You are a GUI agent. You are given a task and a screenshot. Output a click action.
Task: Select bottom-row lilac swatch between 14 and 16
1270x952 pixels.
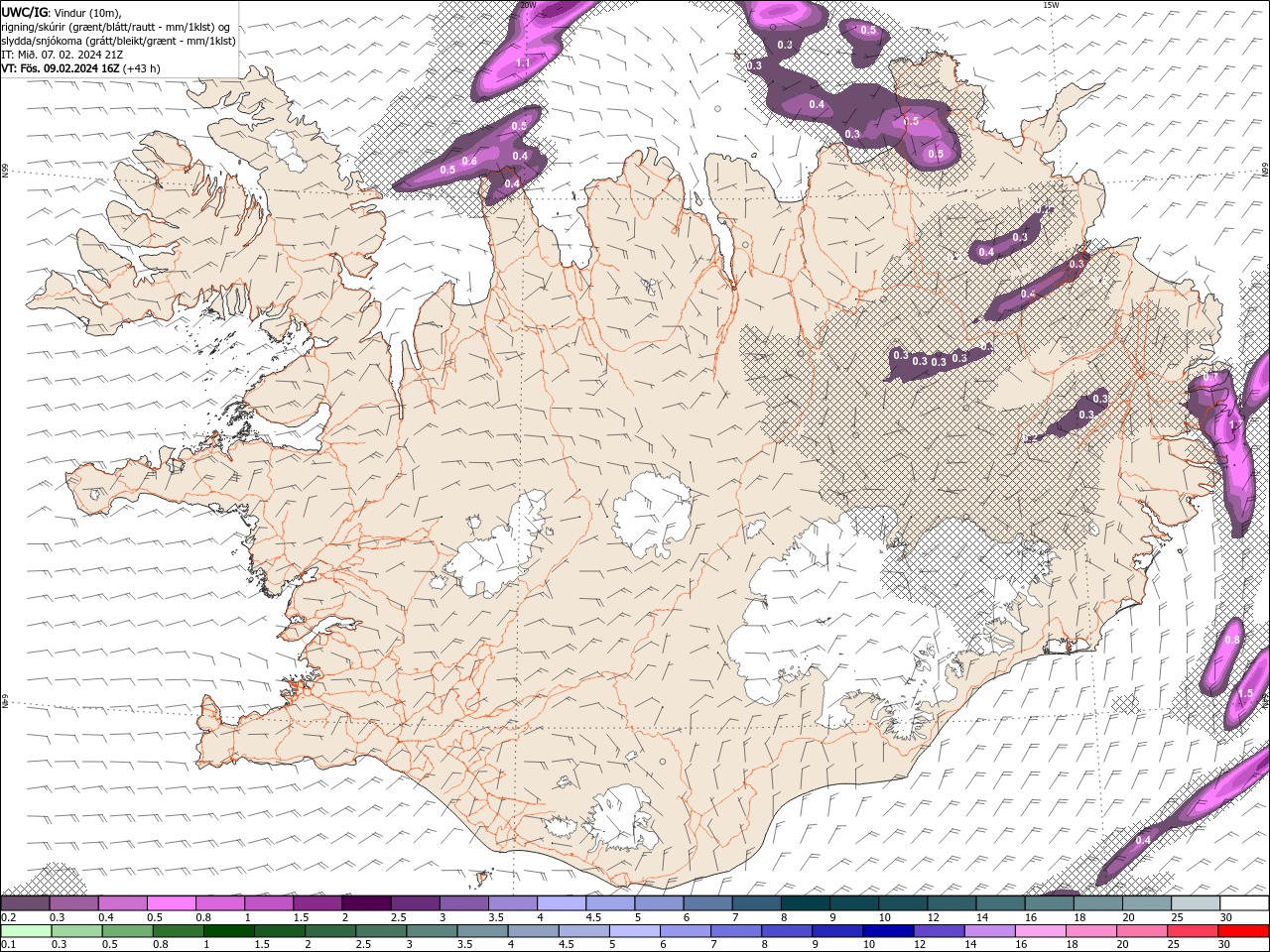pyautogui.click(x=988, y=931)
